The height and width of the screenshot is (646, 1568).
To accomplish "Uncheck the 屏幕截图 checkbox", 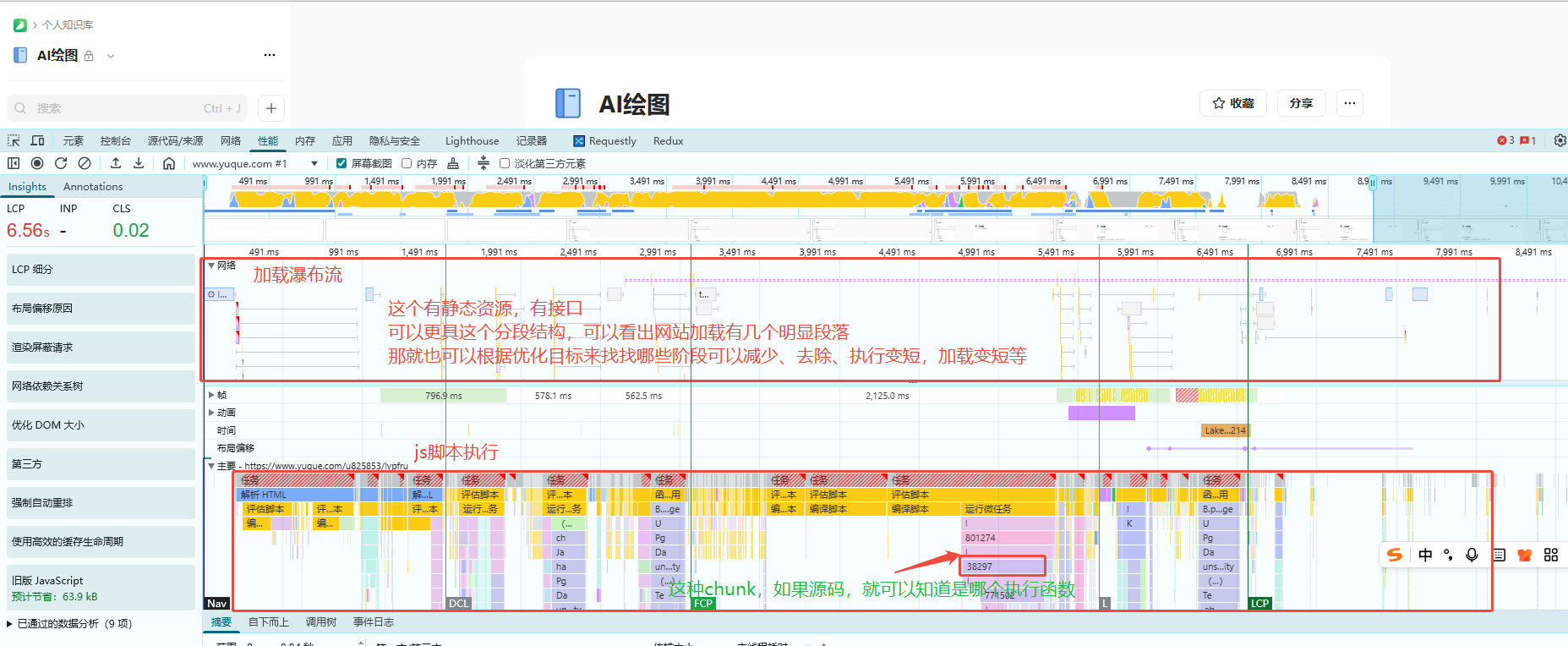I will click(341, 163).
